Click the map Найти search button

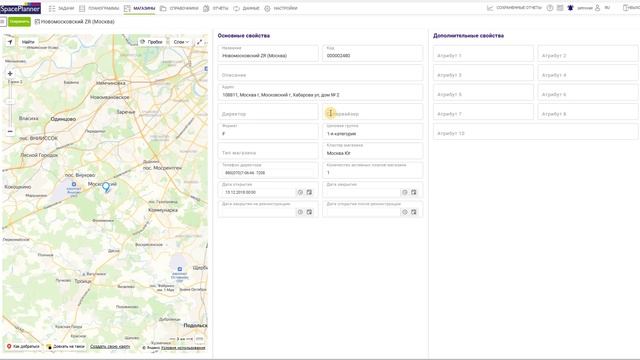[x=28, y=42]
